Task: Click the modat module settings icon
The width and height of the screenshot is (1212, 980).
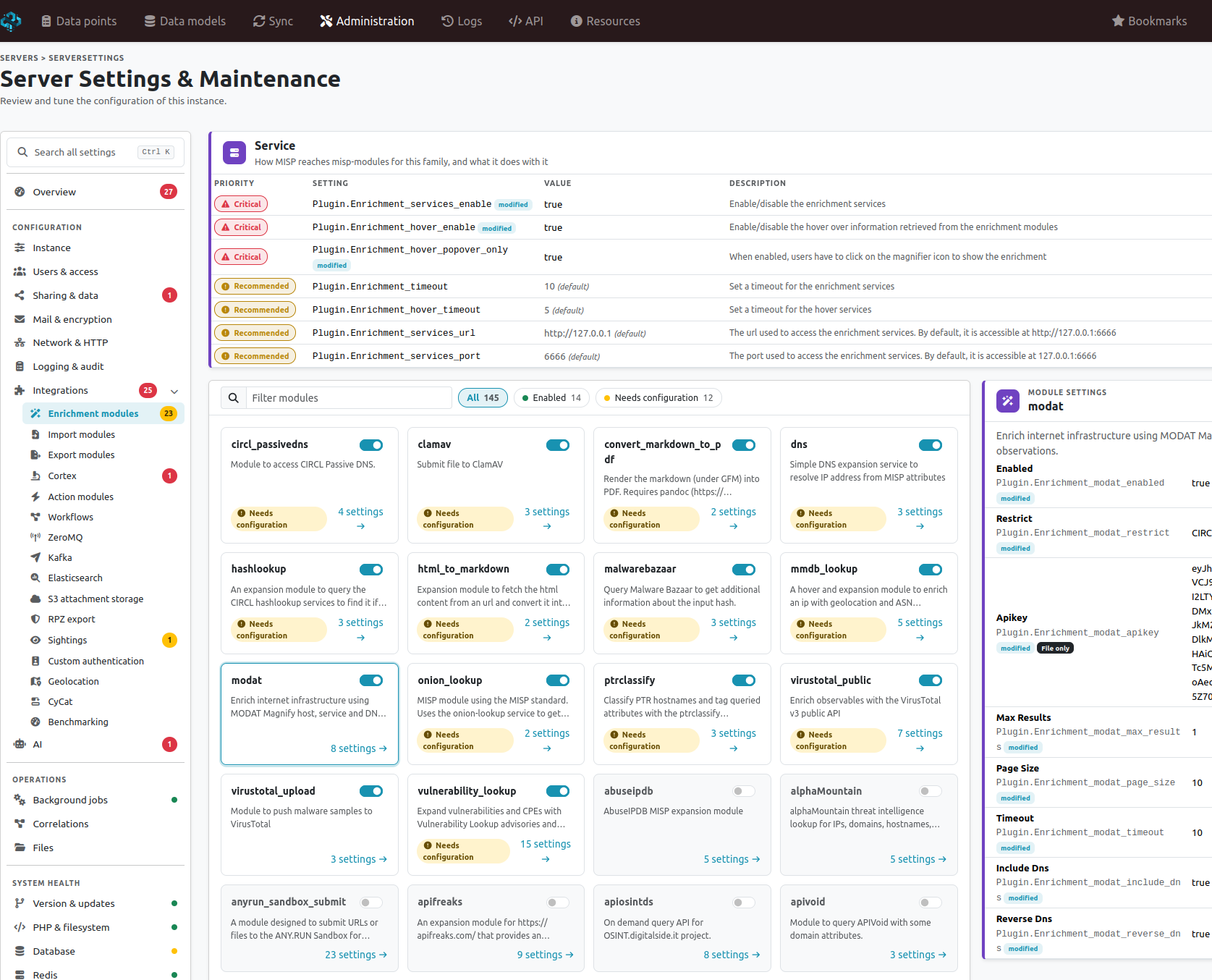Action: [x=1008, y=400]
